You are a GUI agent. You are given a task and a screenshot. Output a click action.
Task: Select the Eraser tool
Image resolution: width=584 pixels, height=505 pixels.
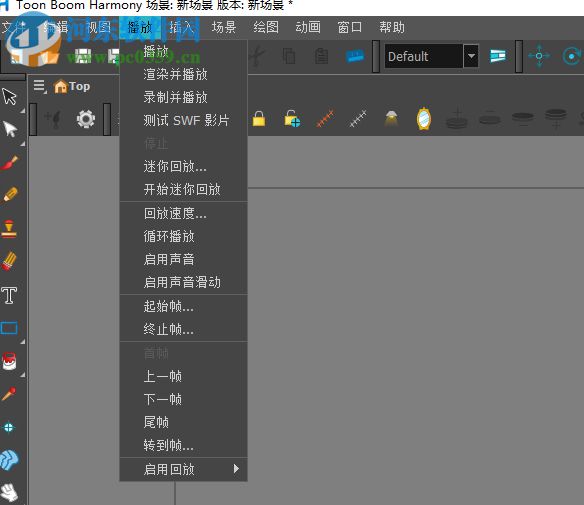click(x=9, y=261)
